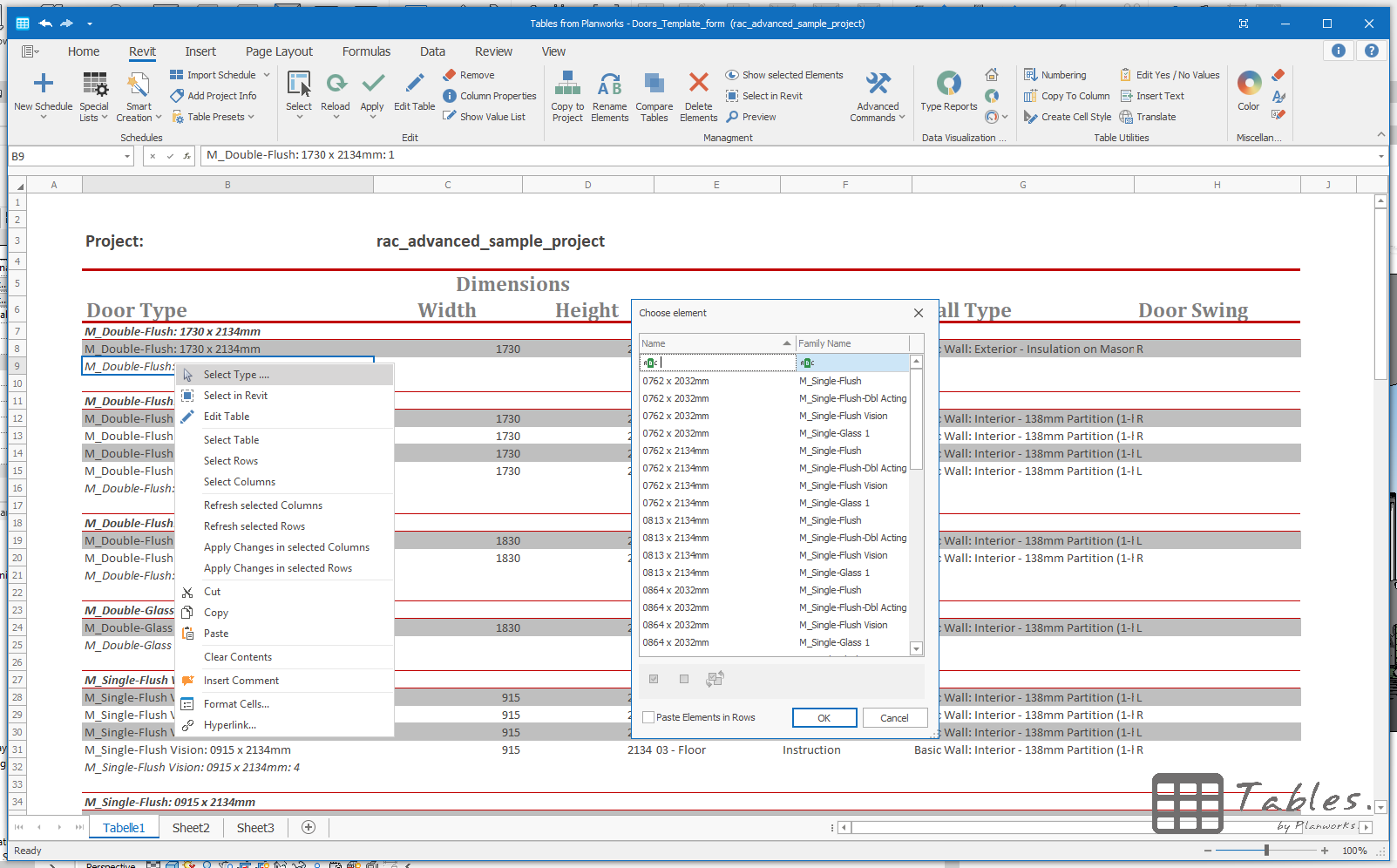The image size is (1397, 868).
Task: Open the Edit Table pencil tool
Action: 415,84
